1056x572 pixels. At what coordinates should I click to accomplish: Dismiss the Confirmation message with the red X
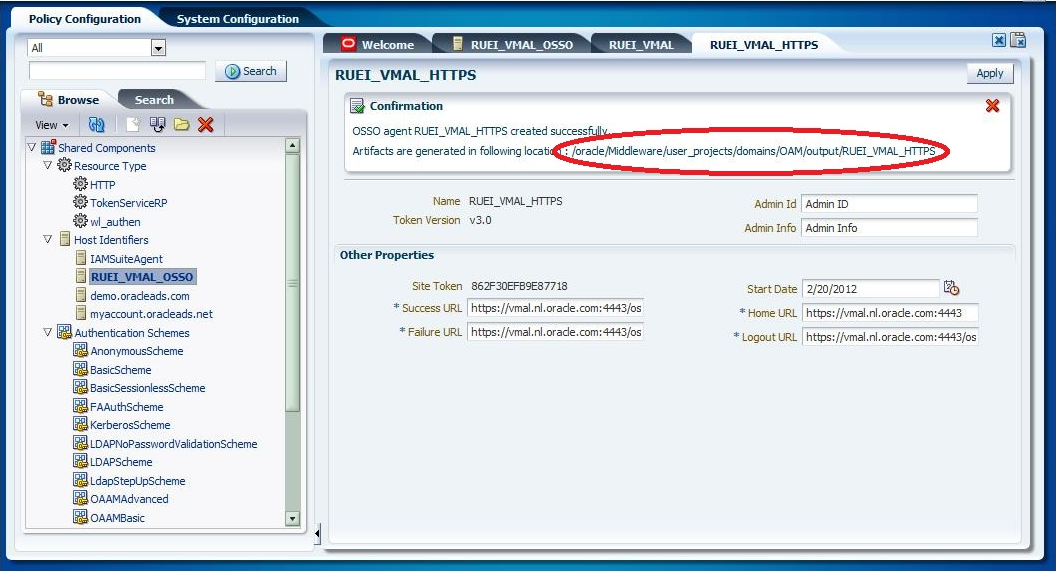(992, 106)
